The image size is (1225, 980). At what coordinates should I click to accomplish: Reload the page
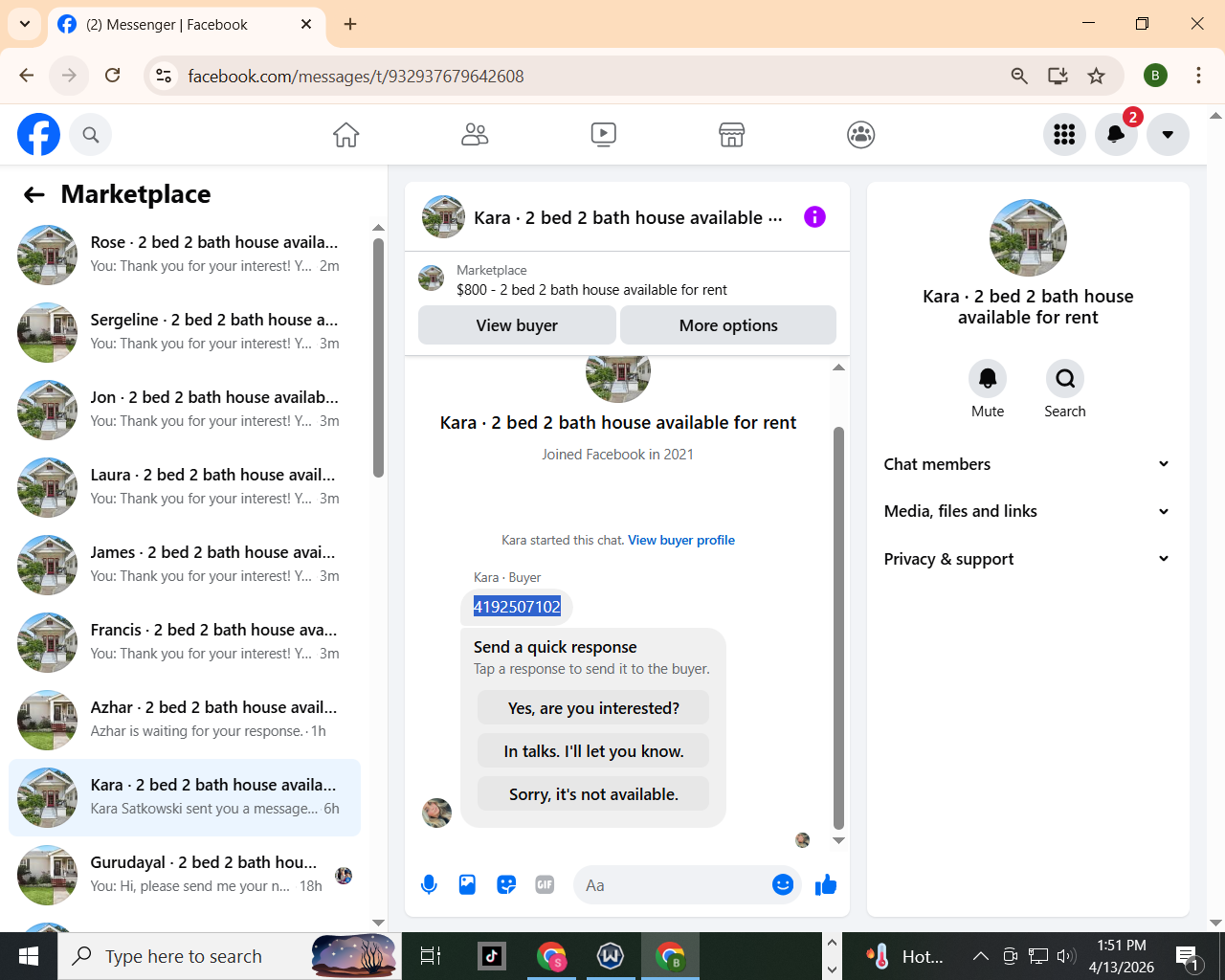tap(112, 76)
